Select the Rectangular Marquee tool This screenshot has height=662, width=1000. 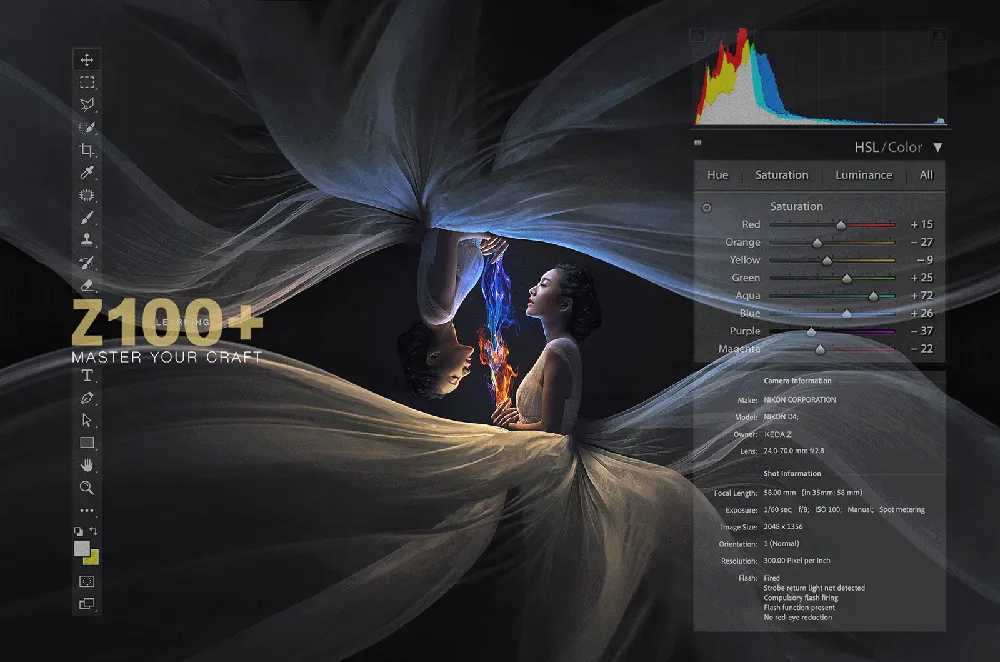(87, 83)
